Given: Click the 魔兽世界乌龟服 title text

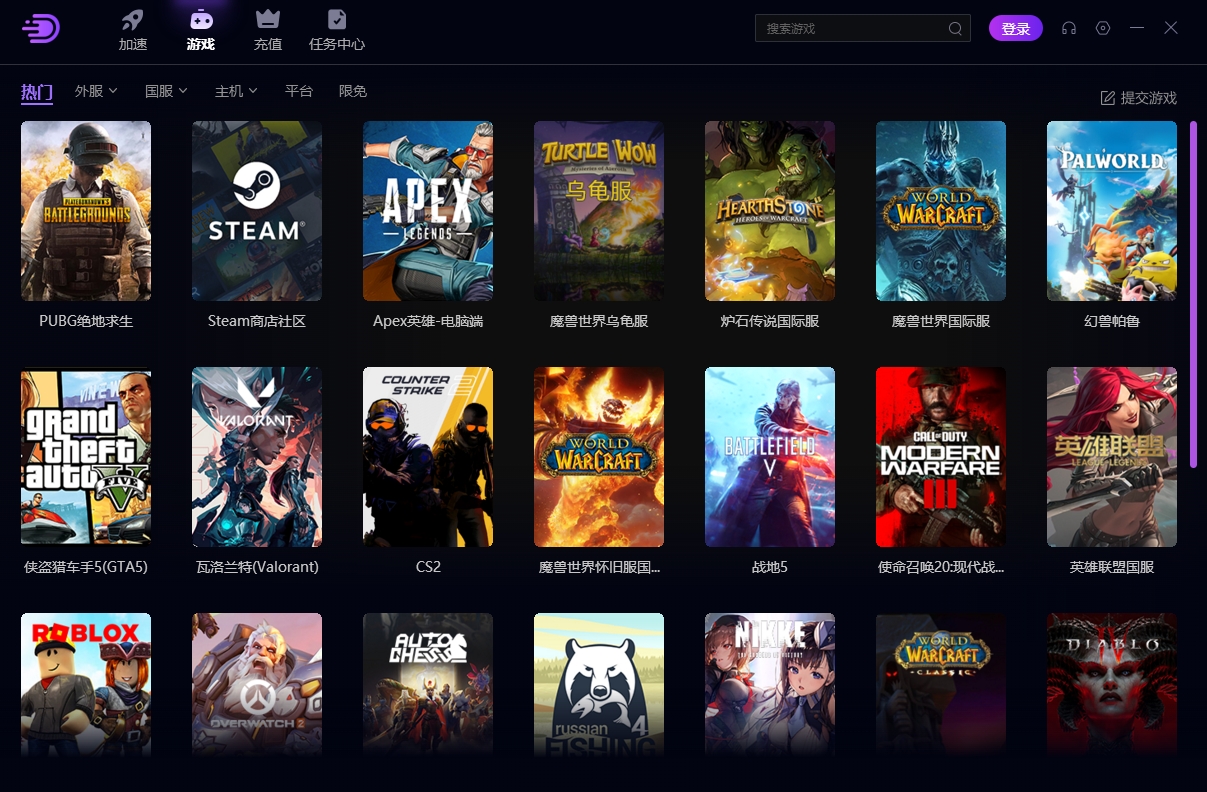Looking at the screenshot, I should click(x=599, y=321).
